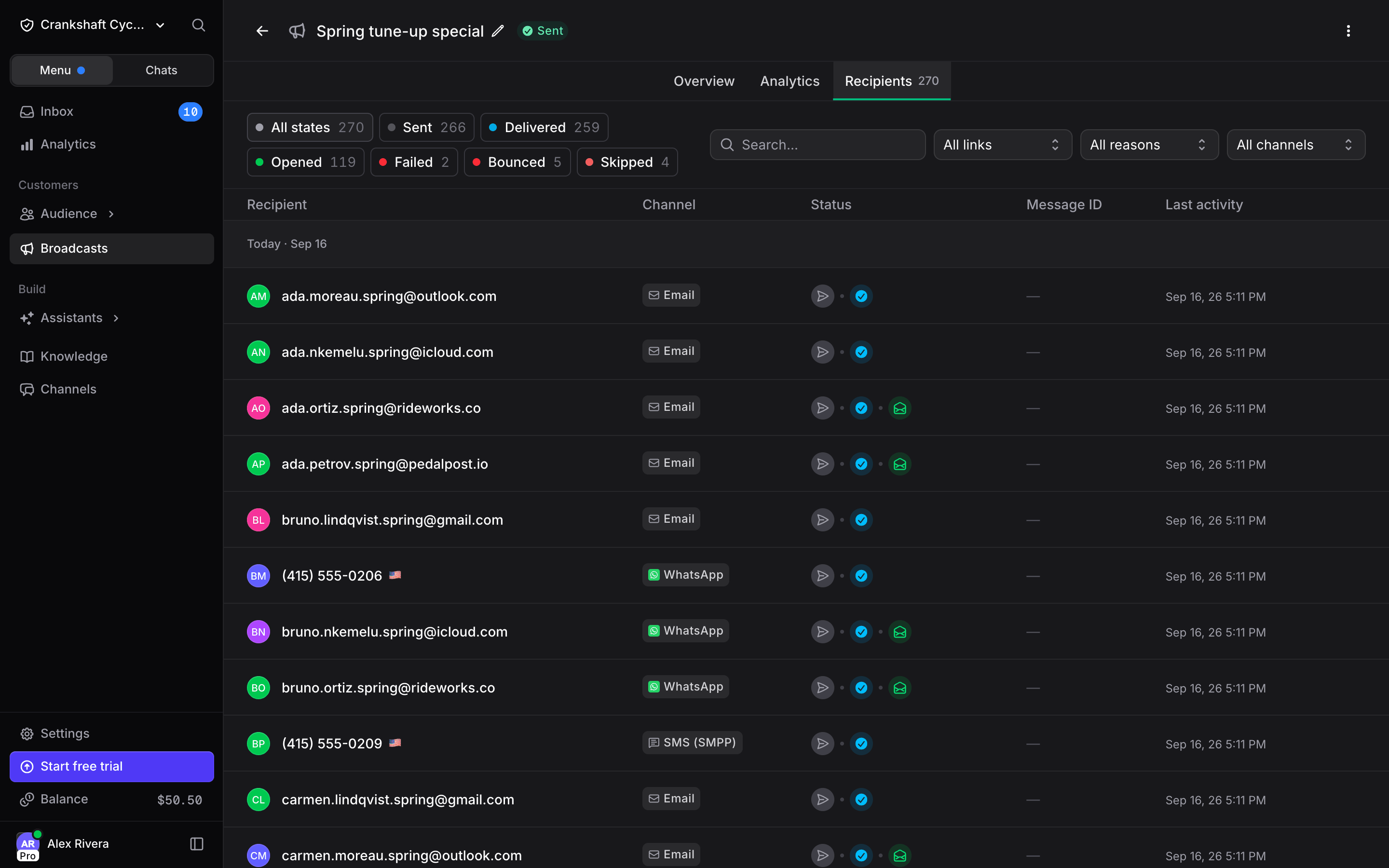The height and width of the screenshot is (868, 1389).
Task: Click the Last activity column header
Action: pyautogui.click(x=1204, y=205)
